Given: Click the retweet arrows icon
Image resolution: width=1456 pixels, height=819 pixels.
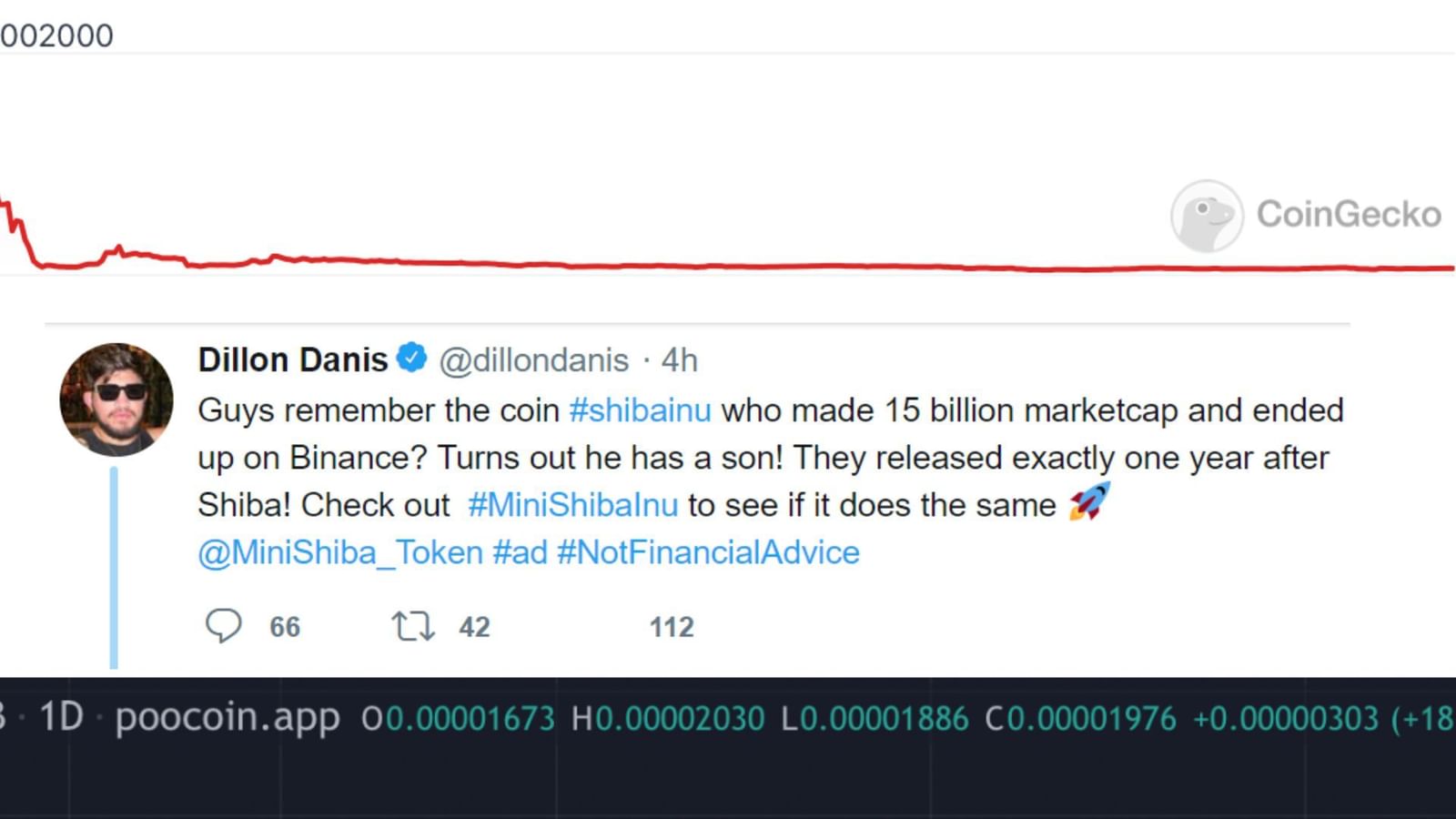Looking at the screenshot, I should coord(413,626).
